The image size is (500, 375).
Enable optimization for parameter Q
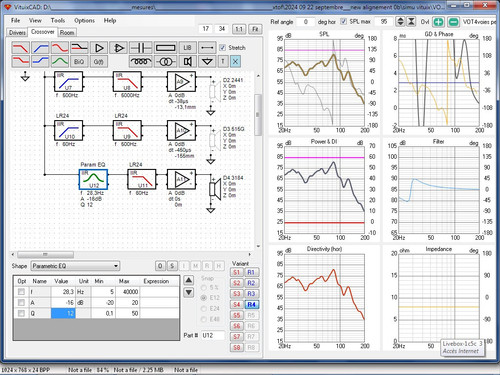point(21,313)
